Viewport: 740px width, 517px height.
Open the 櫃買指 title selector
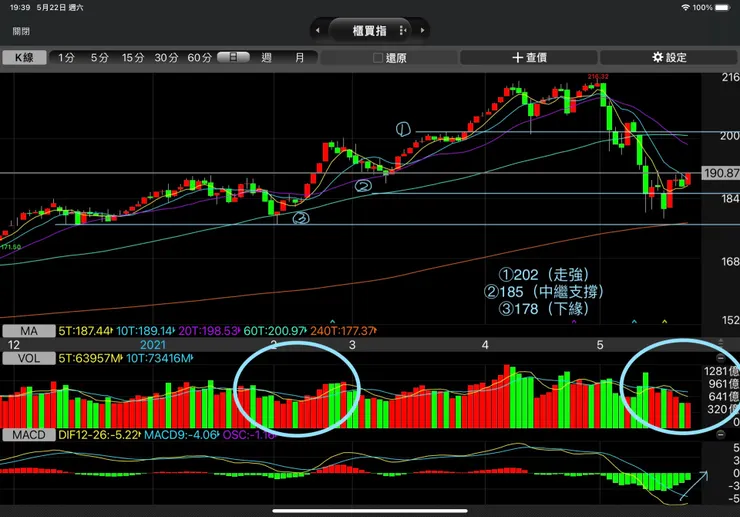tap(370, 31)
